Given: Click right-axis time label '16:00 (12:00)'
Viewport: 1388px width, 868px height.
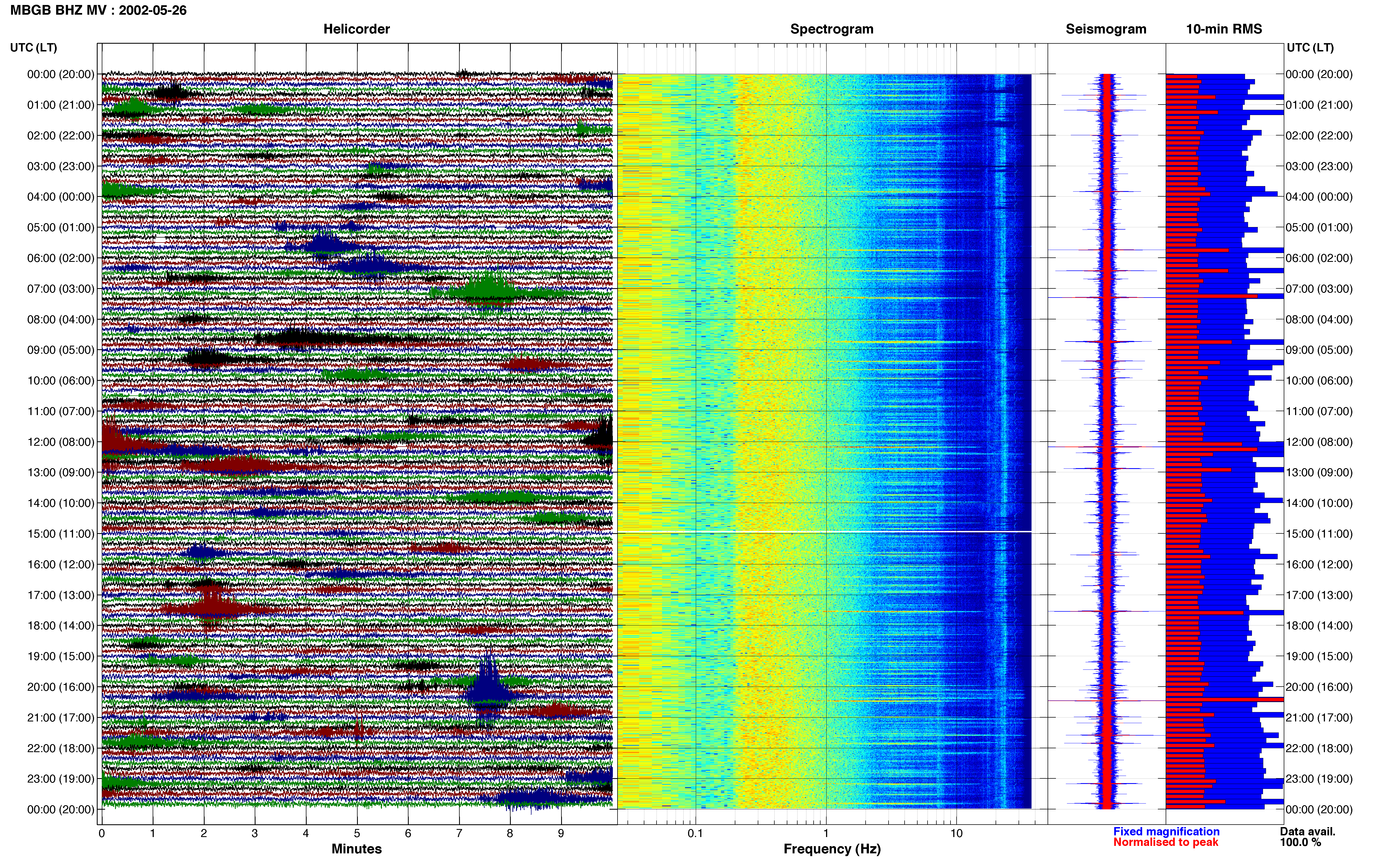Looking at the screenshot, I should point(1319,564).
